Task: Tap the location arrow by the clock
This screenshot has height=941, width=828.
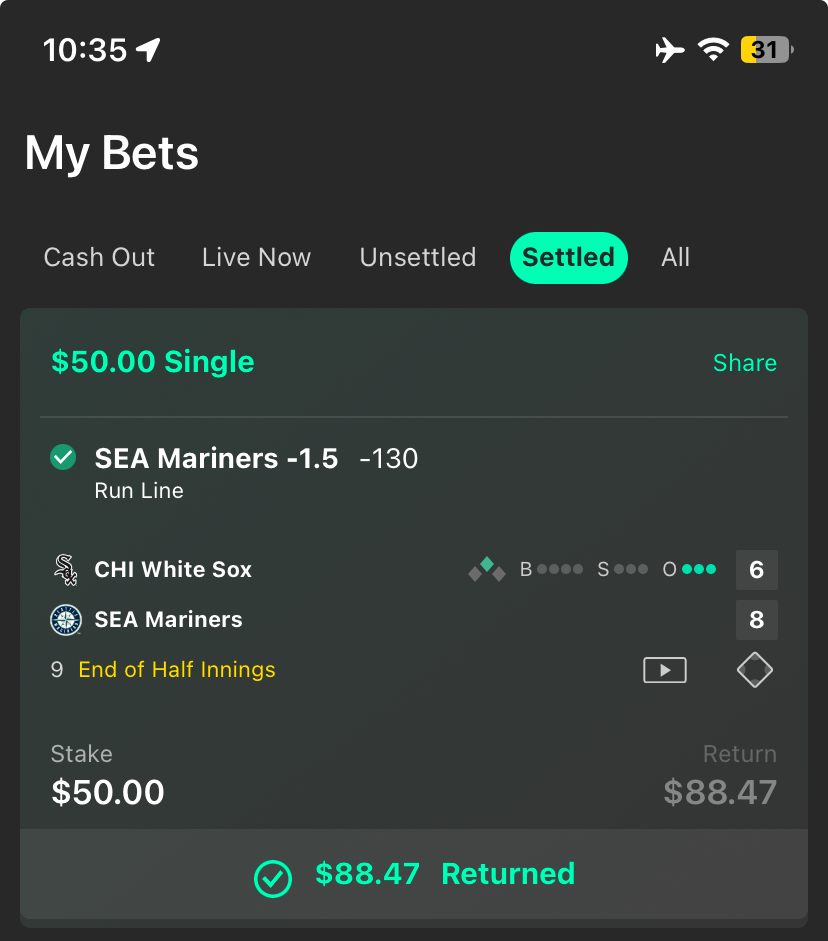Action: tap(148, 49)
